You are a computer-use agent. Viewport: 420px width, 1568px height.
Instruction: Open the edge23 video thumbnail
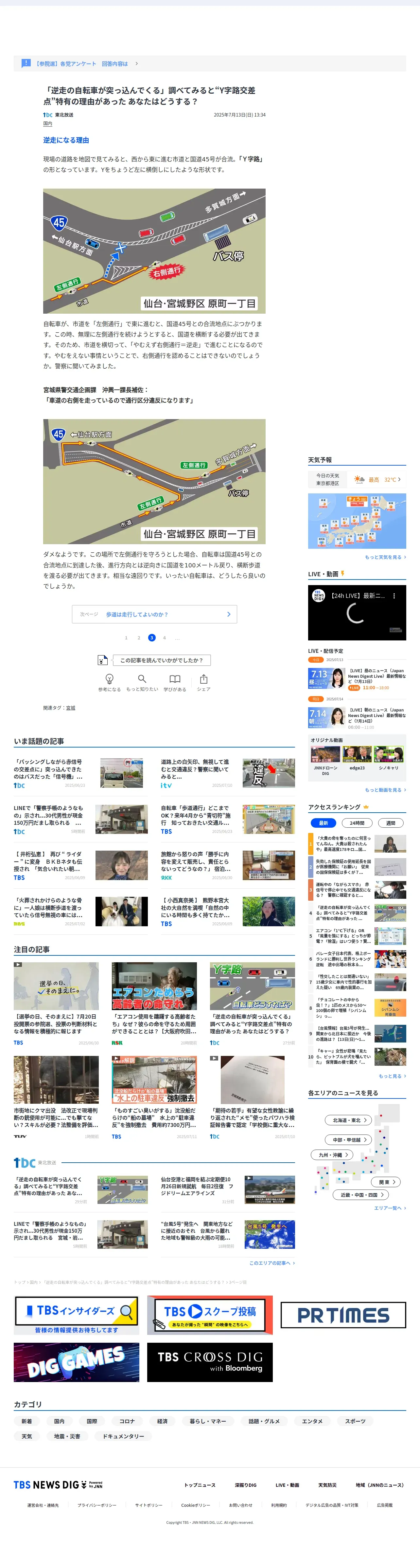coord(357,755)
